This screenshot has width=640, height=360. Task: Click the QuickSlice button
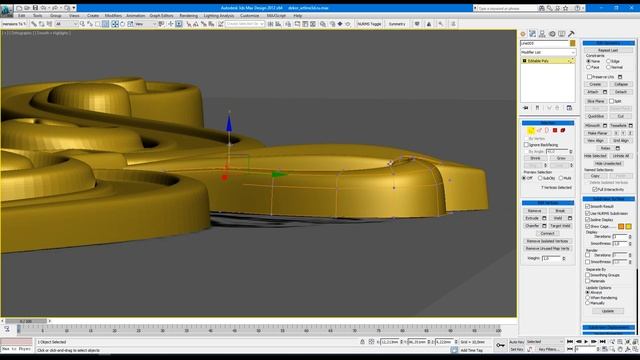coord(596,116)
